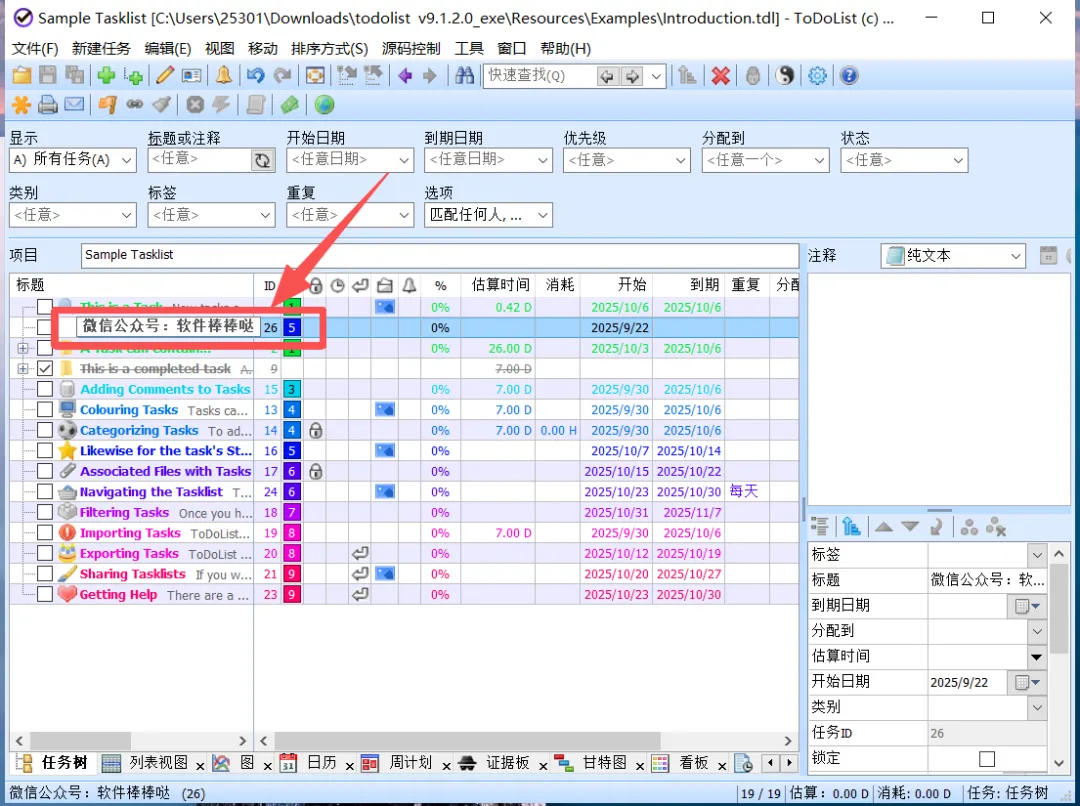
Task: Open the 优先级 filter dropdown
Action: point(627,160)
